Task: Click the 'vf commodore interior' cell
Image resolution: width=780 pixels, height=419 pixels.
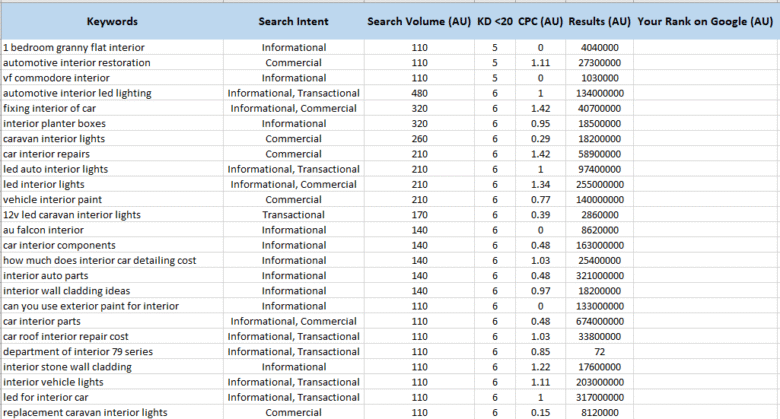Action: click(x=112, y=78)
